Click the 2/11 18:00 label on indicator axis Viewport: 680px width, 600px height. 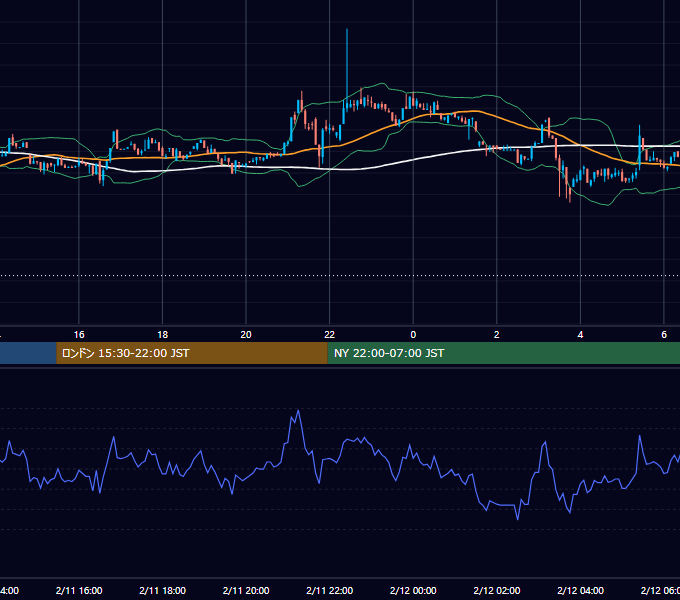(163, 590)
